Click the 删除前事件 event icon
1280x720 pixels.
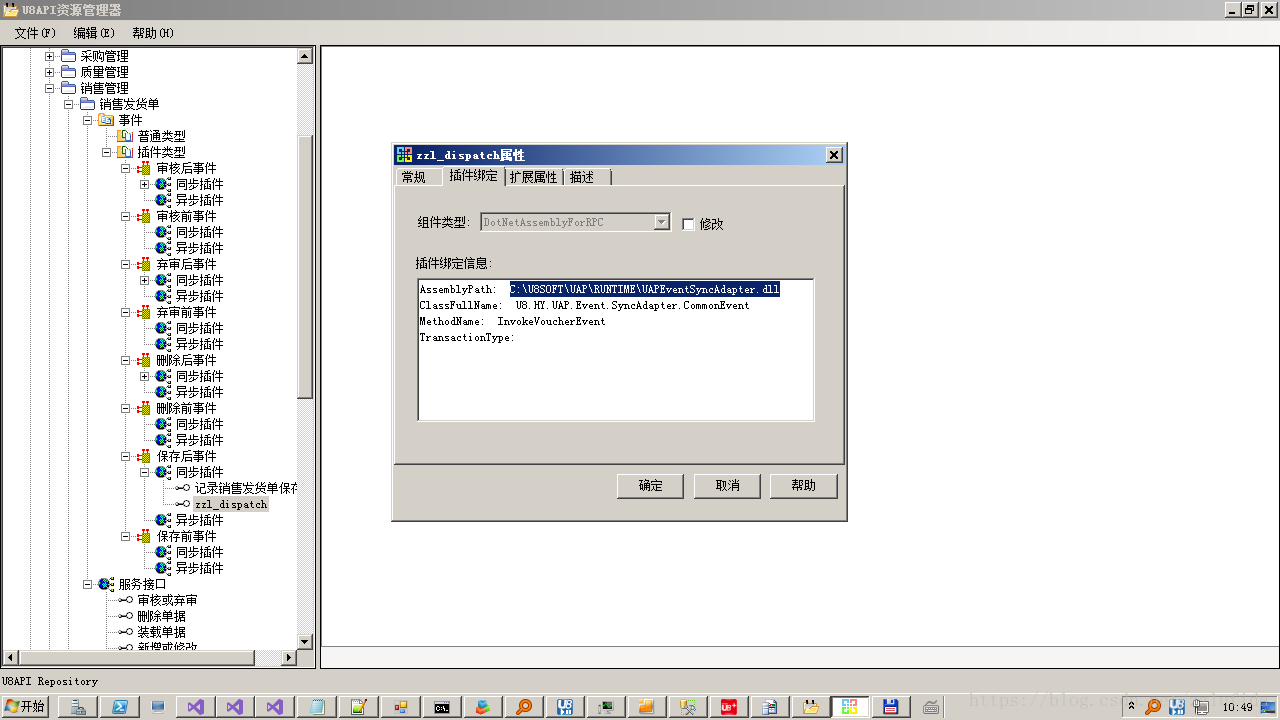point(144,408)
